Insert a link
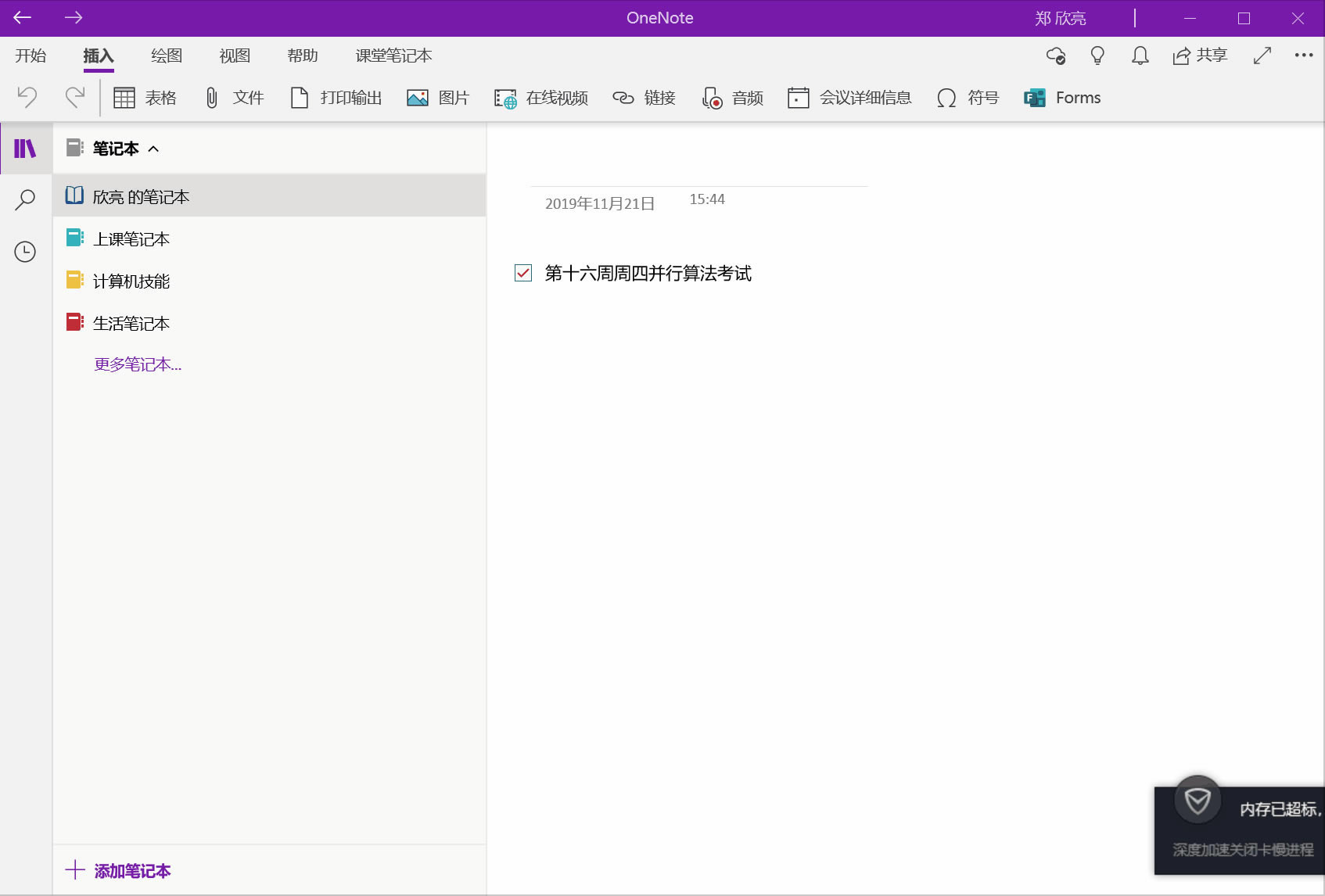The image size is (1325, 896). pyautogui.click(x=645, y=97)
